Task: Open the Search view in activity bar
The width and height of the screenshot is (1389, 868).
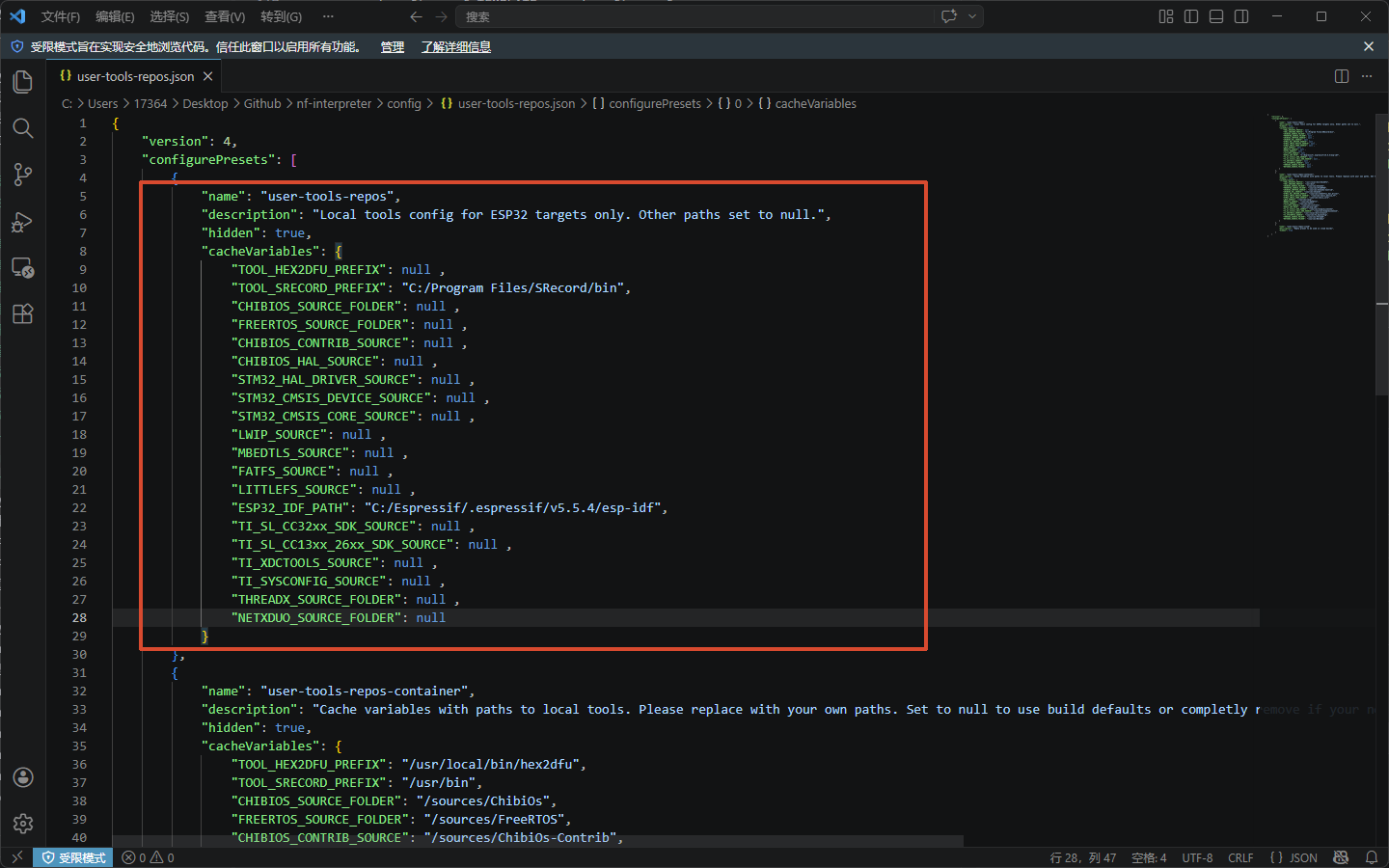Action: point(23,128)
